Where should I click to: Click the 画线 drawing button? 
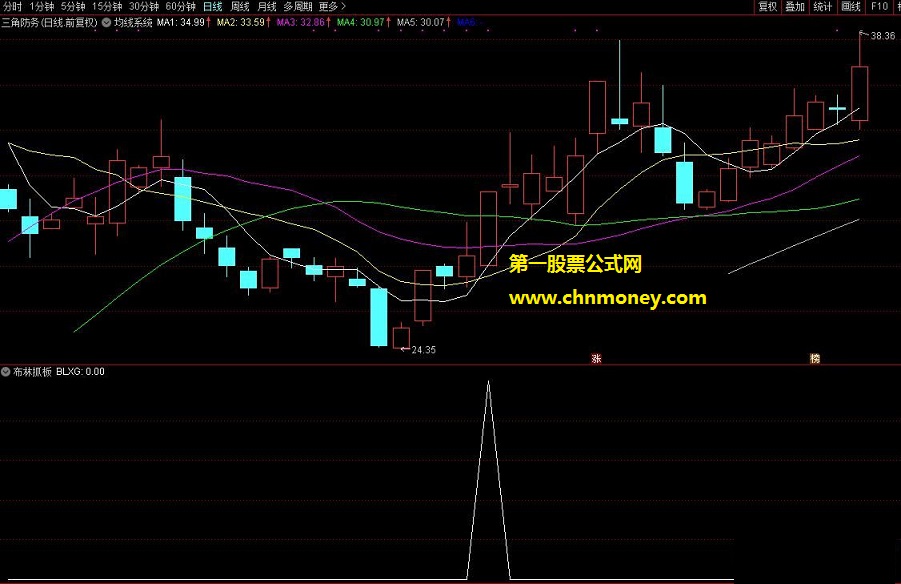[850, 6]
